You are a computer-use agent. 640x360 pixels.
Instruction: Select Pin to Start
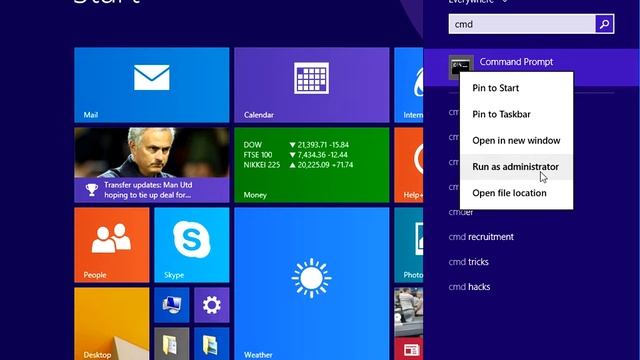point(516,88)
